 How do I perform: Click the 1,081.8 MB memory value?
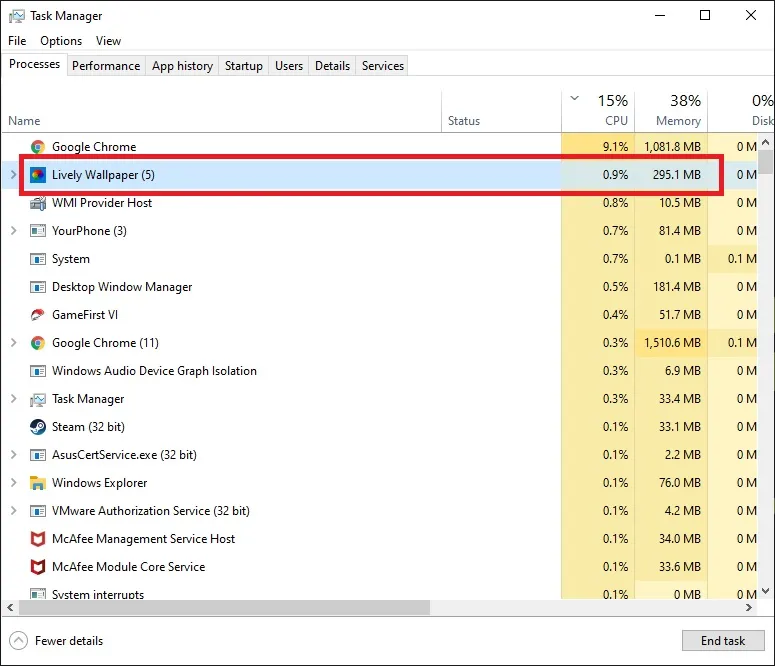pyautogui.click(x=672, y=147)
